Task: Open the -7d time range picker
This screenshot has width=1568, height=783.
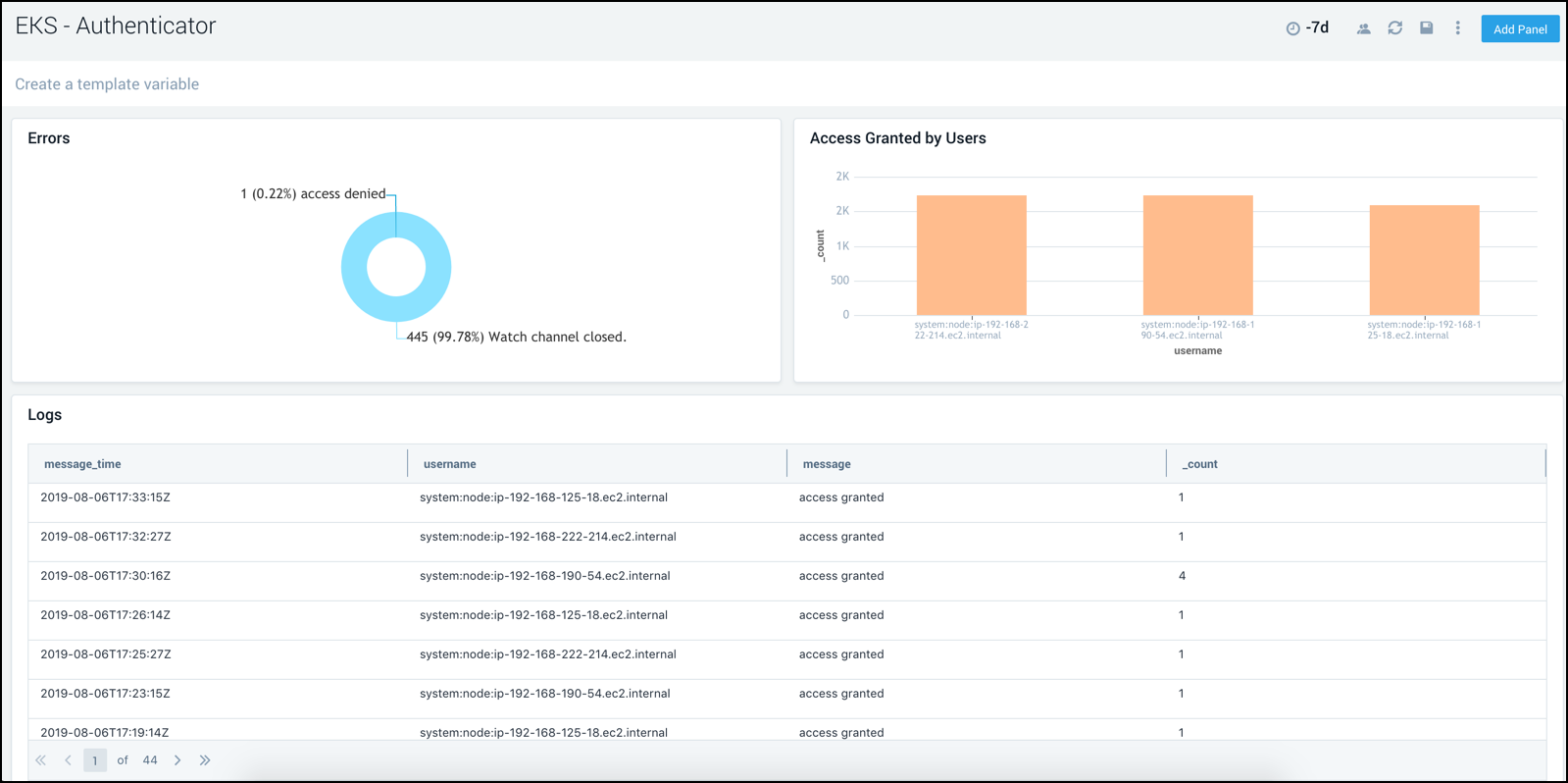Action: click(1308, 28)
